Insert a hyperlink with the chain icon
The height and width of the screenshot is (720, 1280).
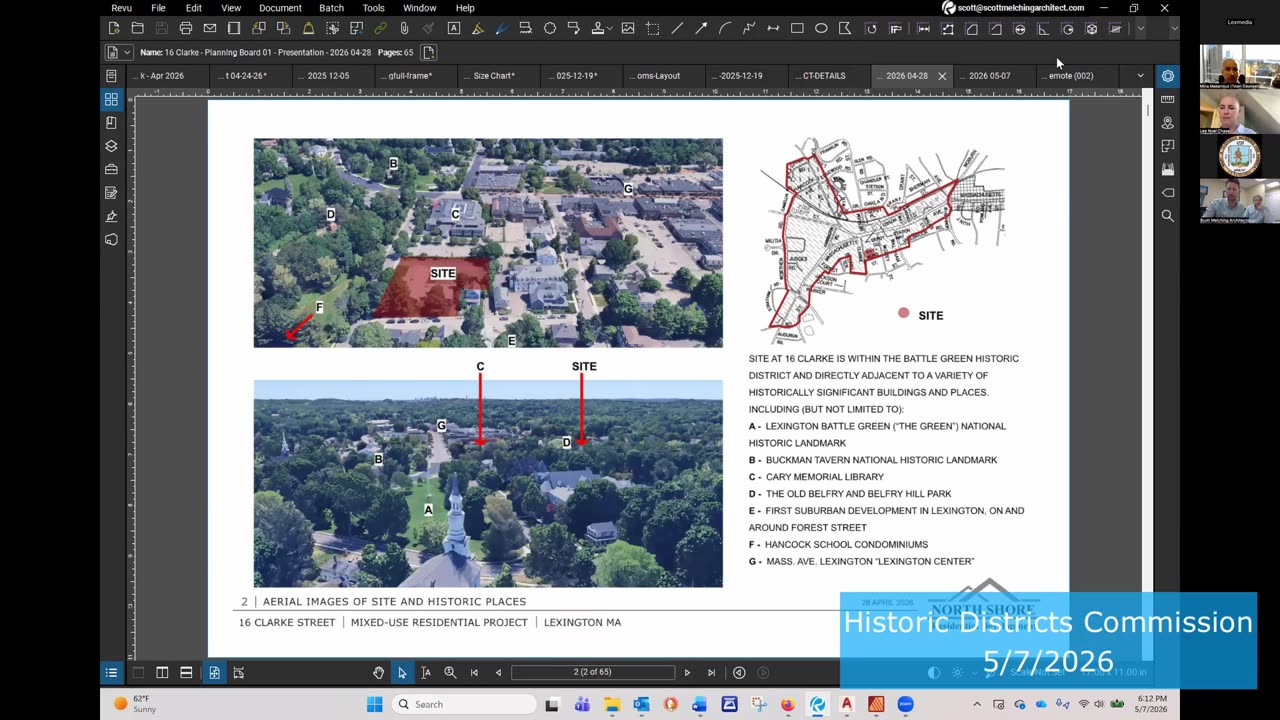[x=380, y=28]
